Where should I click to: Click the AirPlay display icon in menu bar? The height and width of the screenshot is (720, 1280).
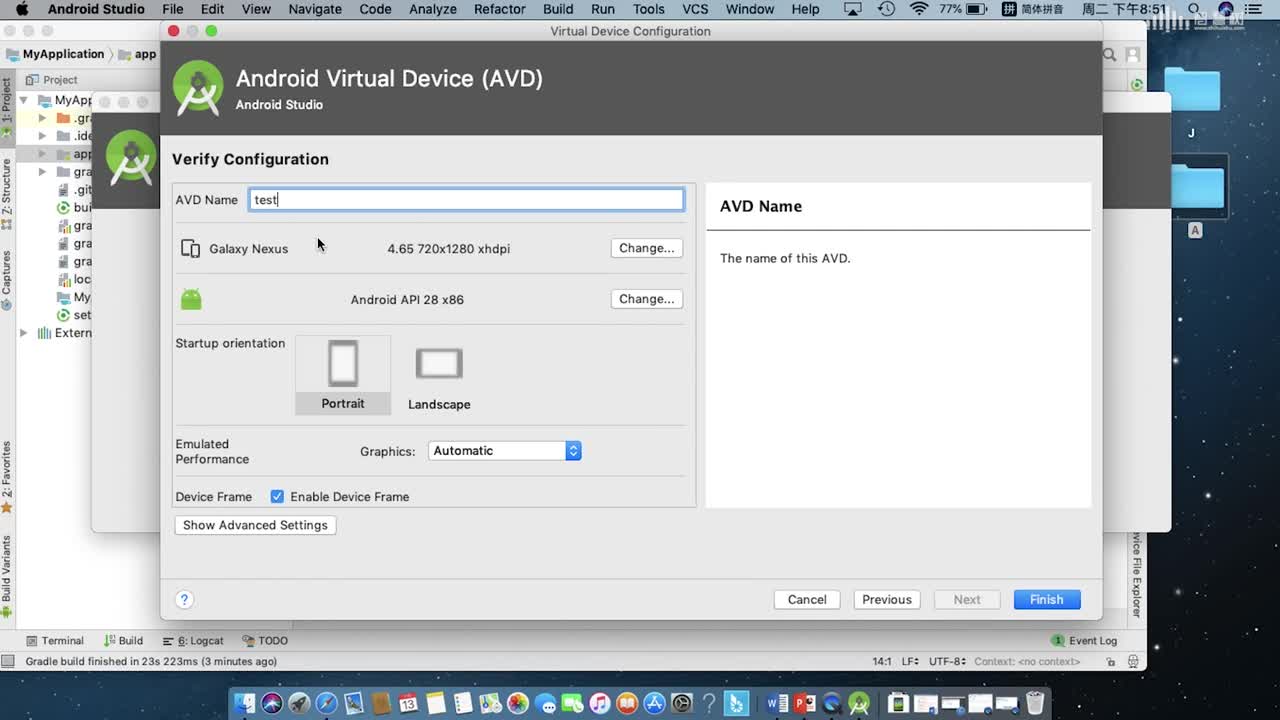pos(853,9)
